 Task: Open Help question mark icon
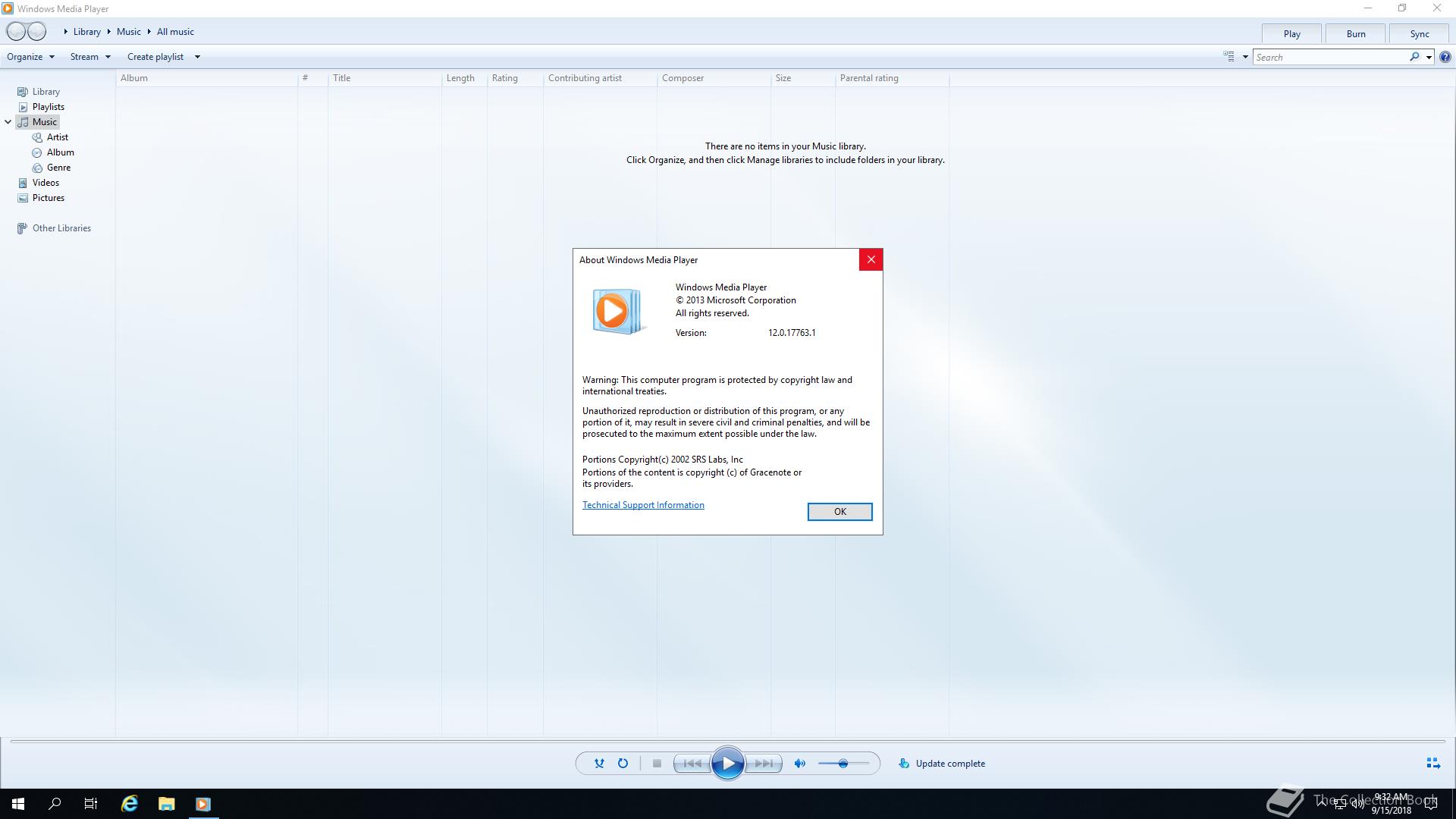(x=1445, y=57)
